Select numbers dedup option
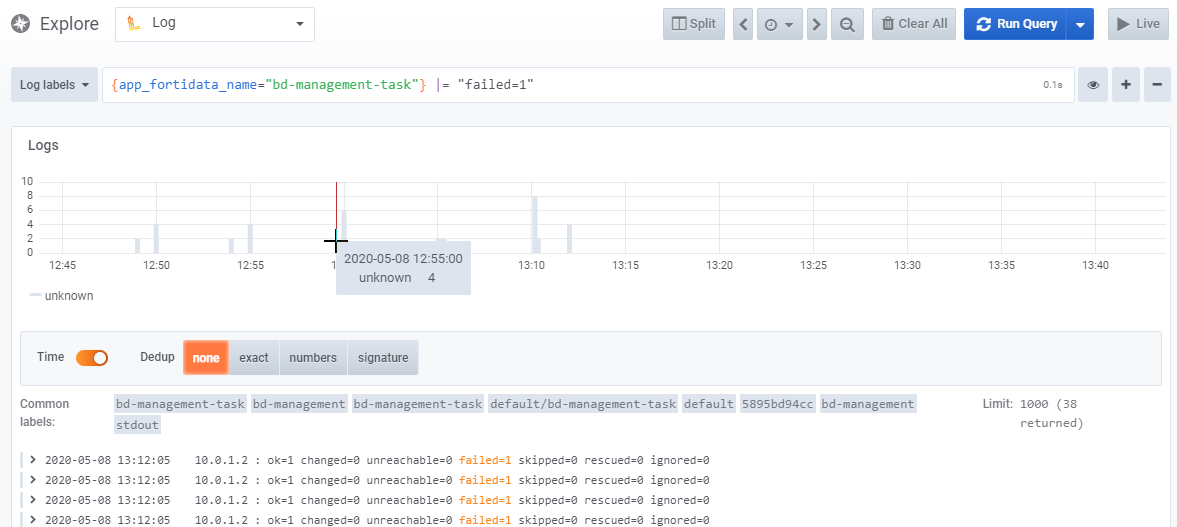This screenshot has width=1177, height=527. pos(313,357)
